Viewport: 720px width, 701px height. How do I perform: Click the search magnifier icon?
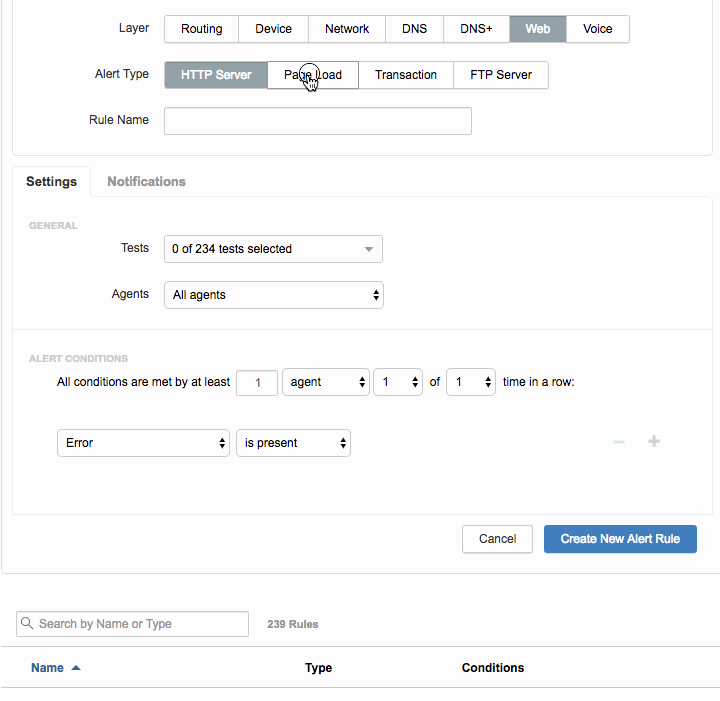[27, 623]
